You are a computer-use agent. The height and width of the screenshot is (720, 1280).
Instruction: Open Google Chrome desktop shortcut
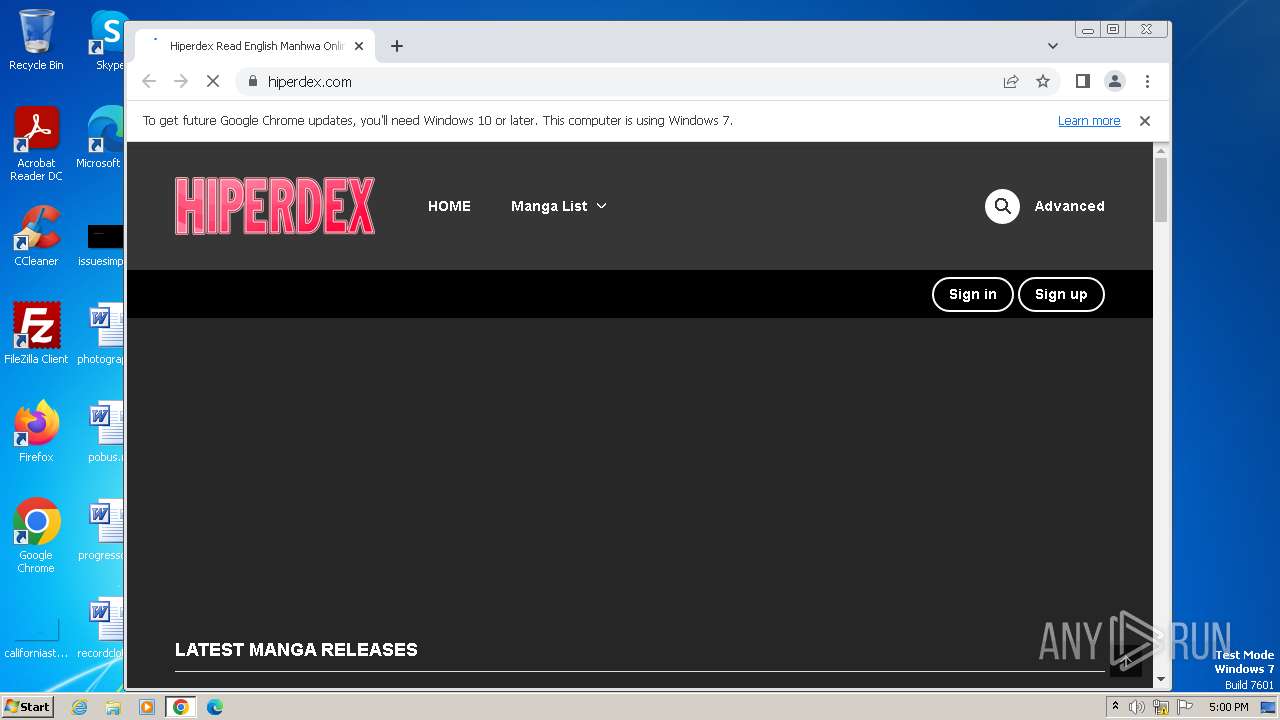coord(36,536)
